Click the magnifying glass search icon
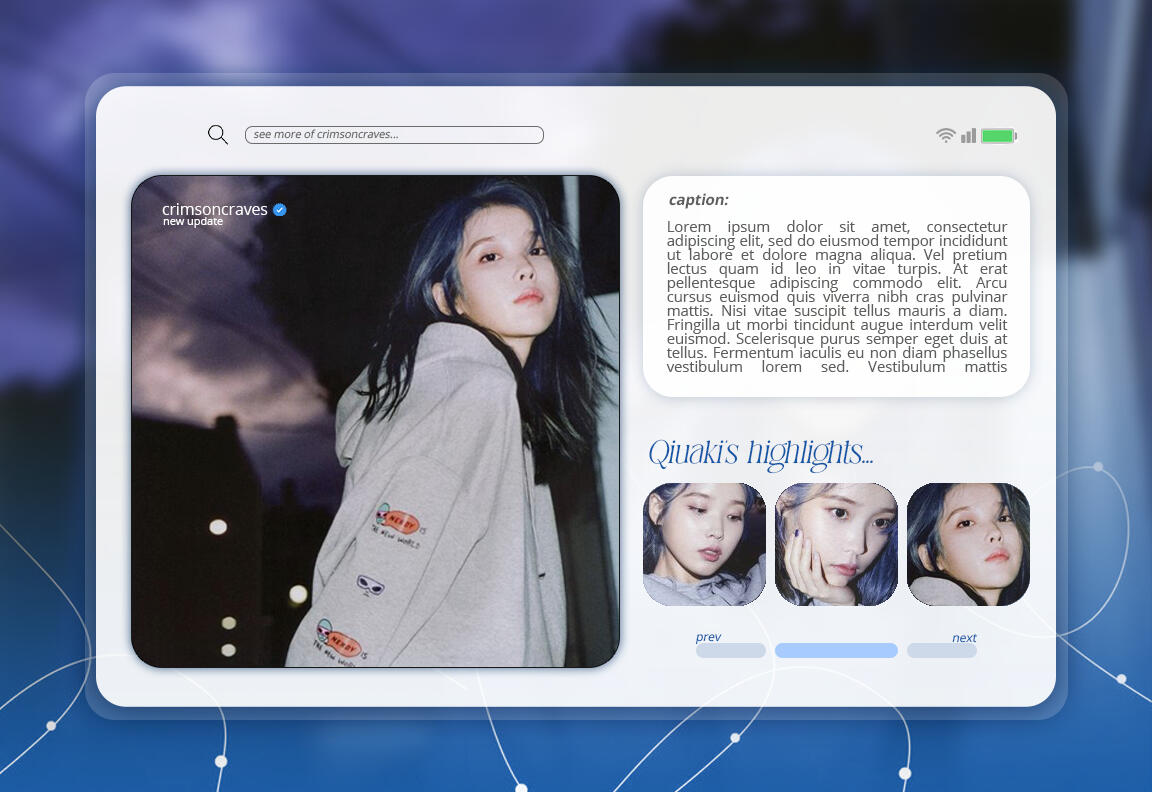The height and width of the screenshot is (792, 1152). (217, 134)
